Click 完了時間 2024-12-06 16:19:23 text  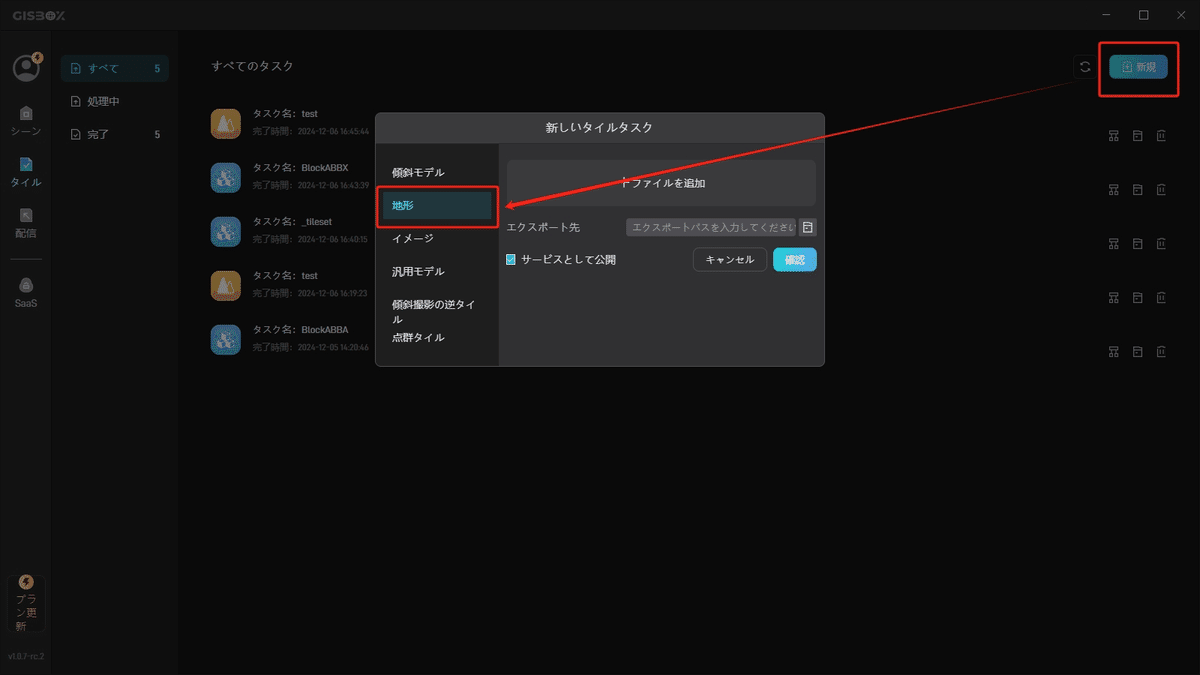[311, 294]
